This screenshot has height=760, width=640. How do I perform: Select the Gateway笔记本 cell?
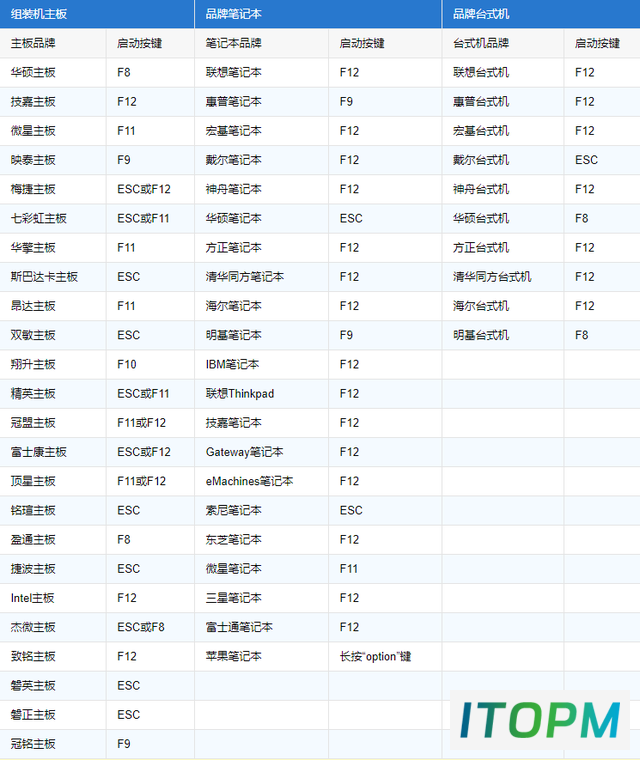click(x=261, y=452)
